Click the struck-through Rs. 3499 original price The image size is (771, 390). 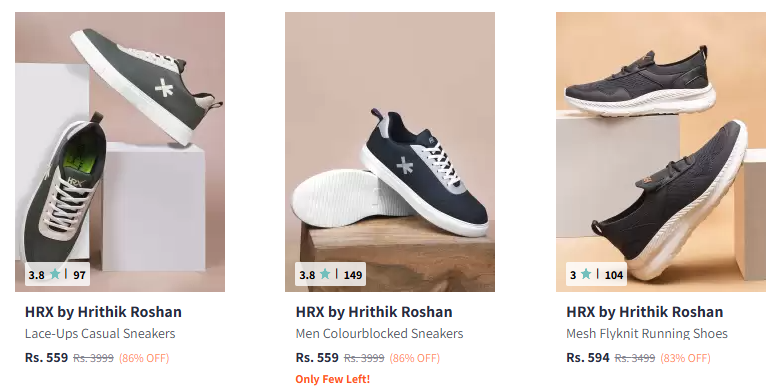(x=635, y=358)
